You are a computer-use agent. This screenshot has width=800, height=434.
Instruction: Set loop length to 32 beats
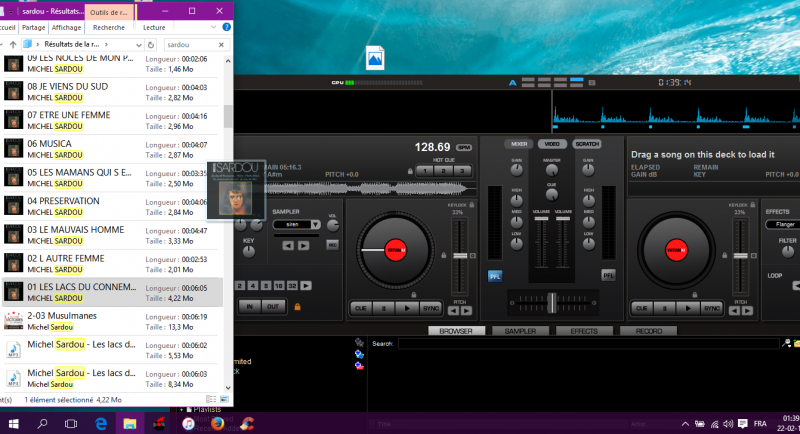coord(292,286)
